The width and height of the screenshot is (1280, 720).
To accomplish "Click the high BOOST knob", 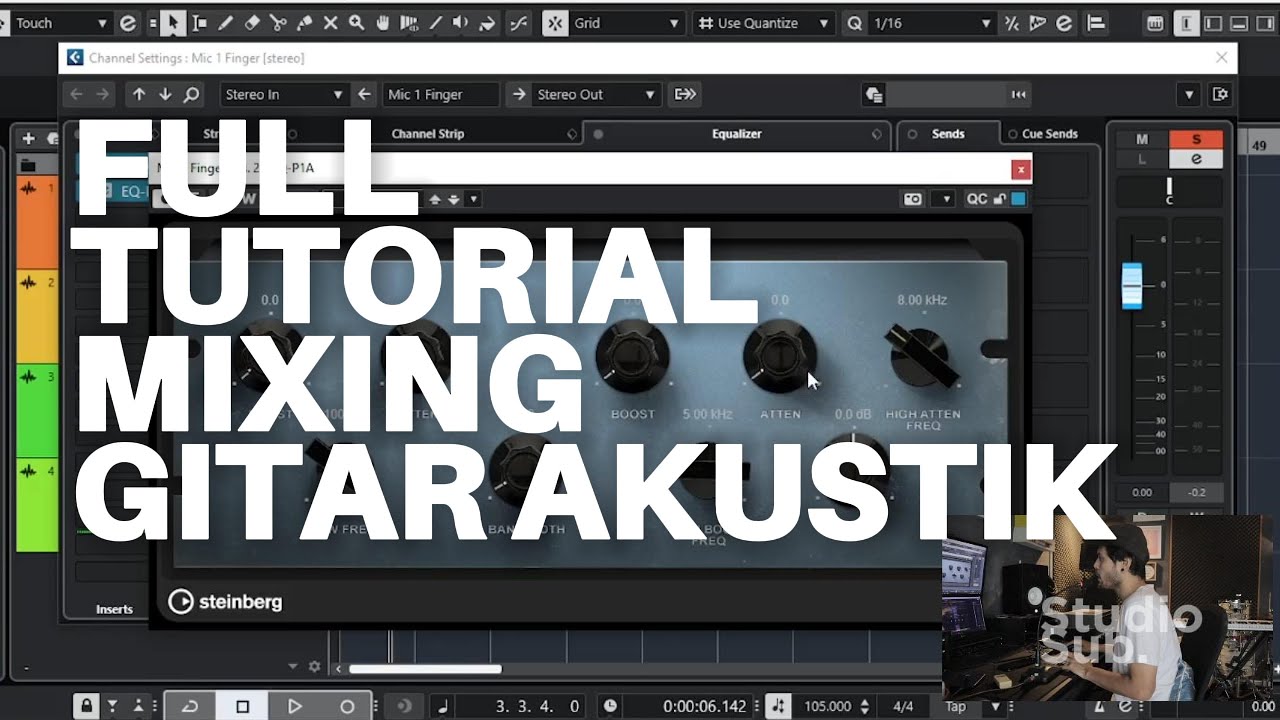I will coord(632,357).
